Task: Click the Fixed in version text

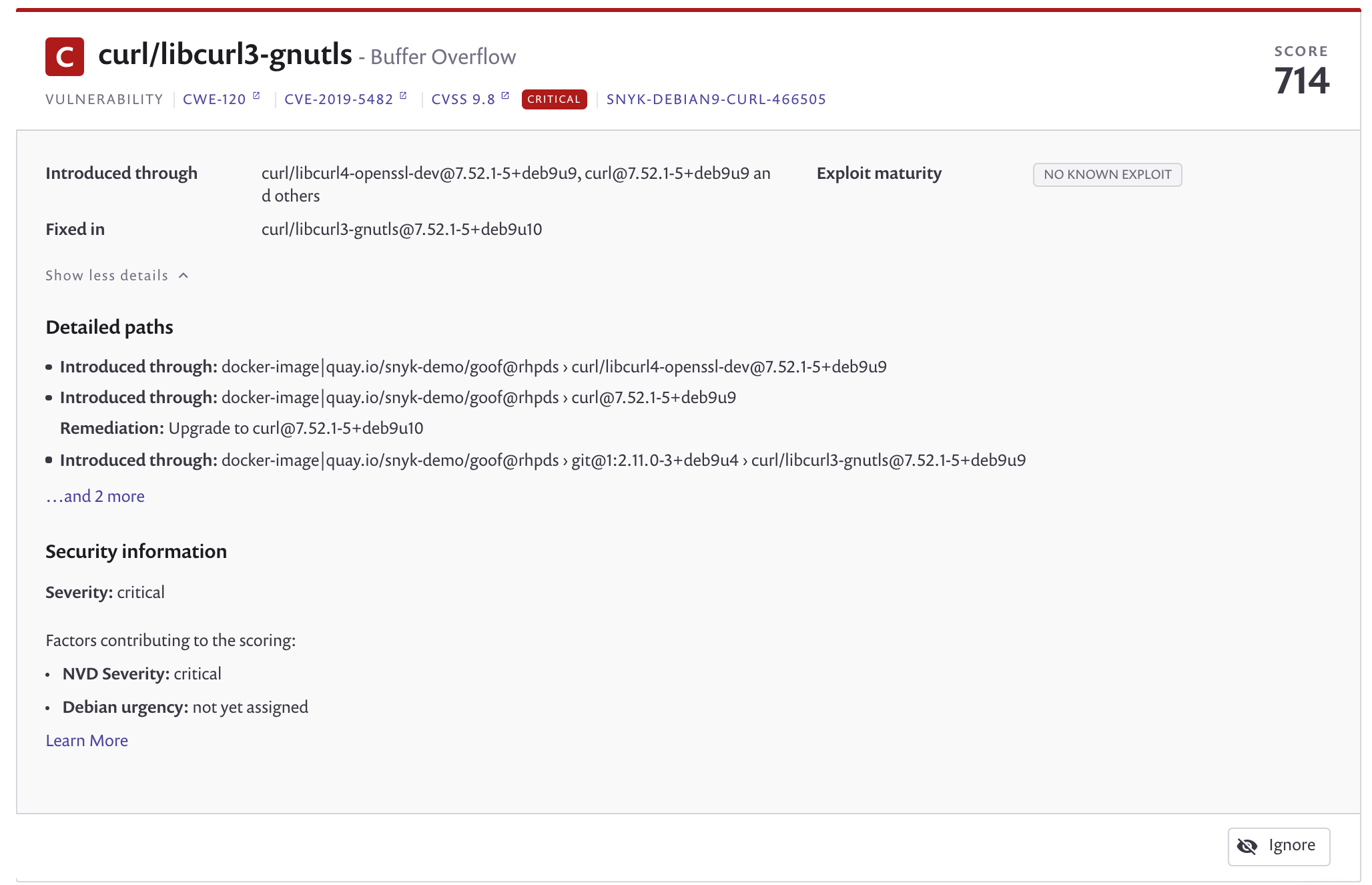Action: pyautogui.click(x=401, y=230)
